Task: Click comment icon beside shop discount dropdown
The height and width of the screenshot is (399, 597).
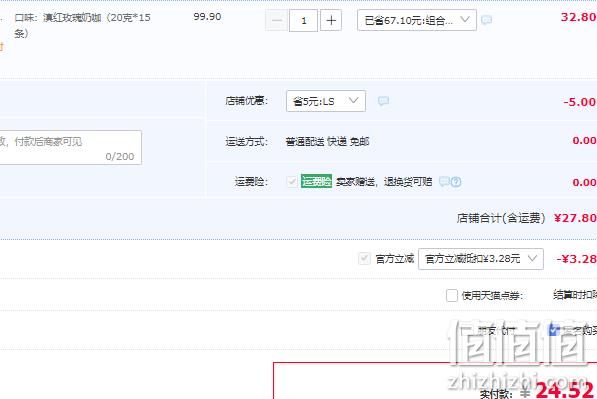Action: click(383, 101)
